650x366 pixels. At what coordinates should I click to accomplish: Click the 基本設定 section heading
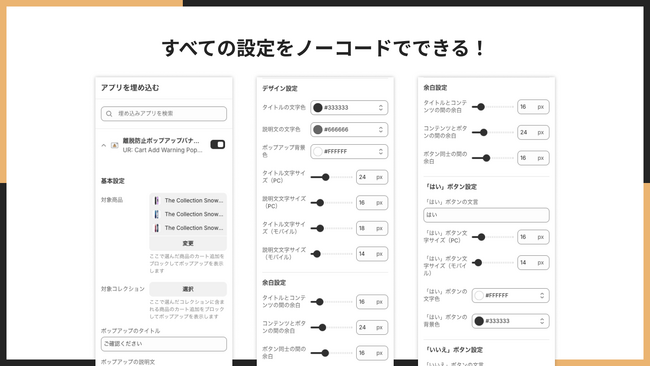pyautogui.click(x=113, y=181)
